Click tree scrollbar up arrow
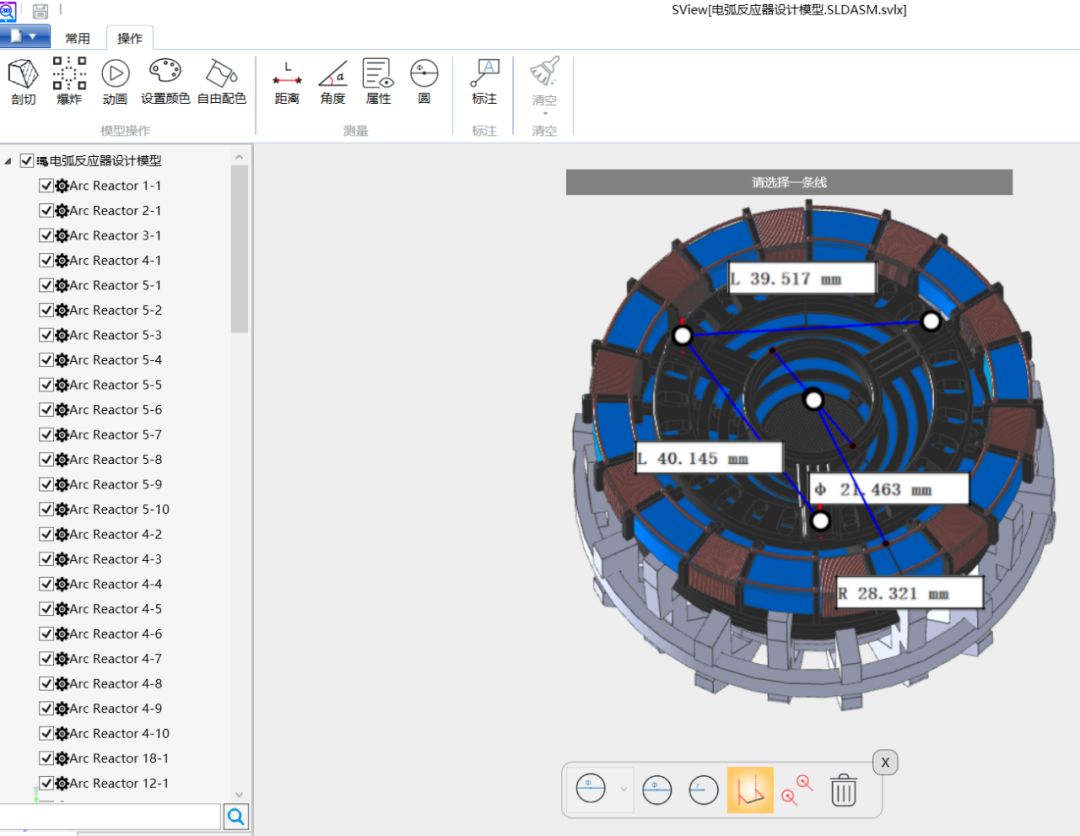Image resolution: width=1080 pixels, height=836 pixels. [x=239, y=157]
